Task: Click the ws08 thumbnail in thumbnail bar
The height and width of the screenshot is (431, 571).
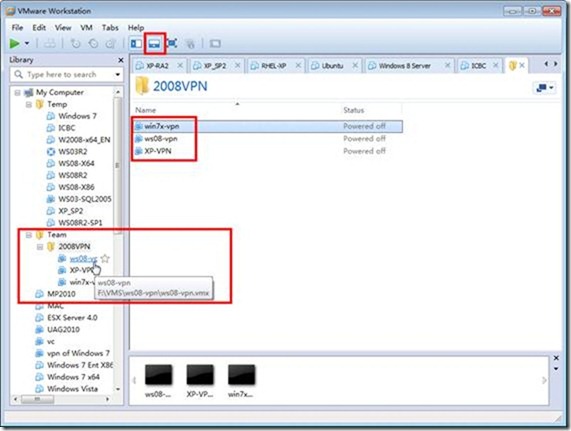Action: coord(158,381)
